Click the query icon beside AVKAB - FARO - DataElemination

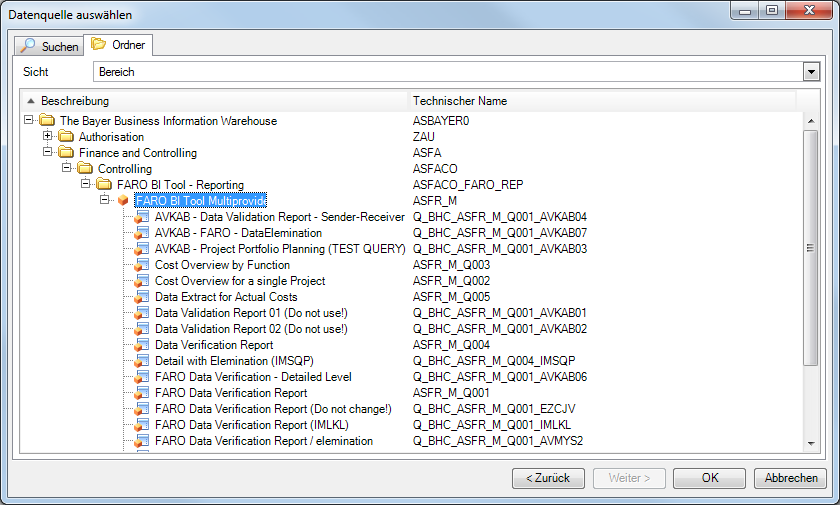[x=141, y=233]
